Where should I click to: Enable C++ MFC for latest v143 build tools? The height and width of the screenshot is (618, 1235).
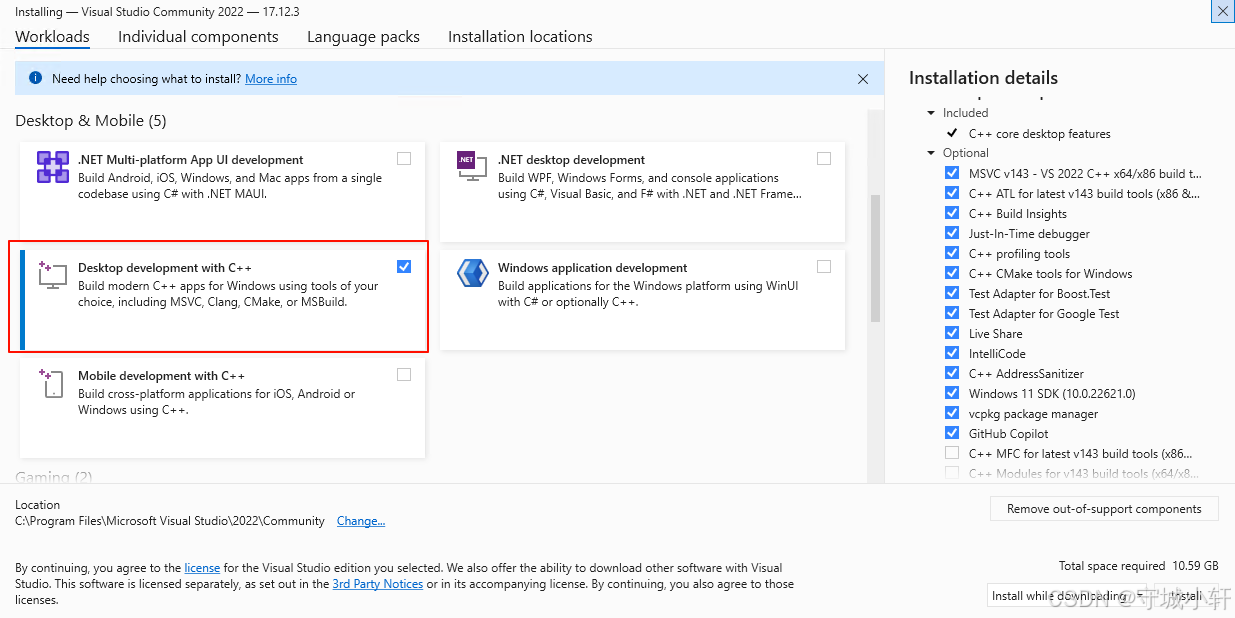click(x=952, y=453)
